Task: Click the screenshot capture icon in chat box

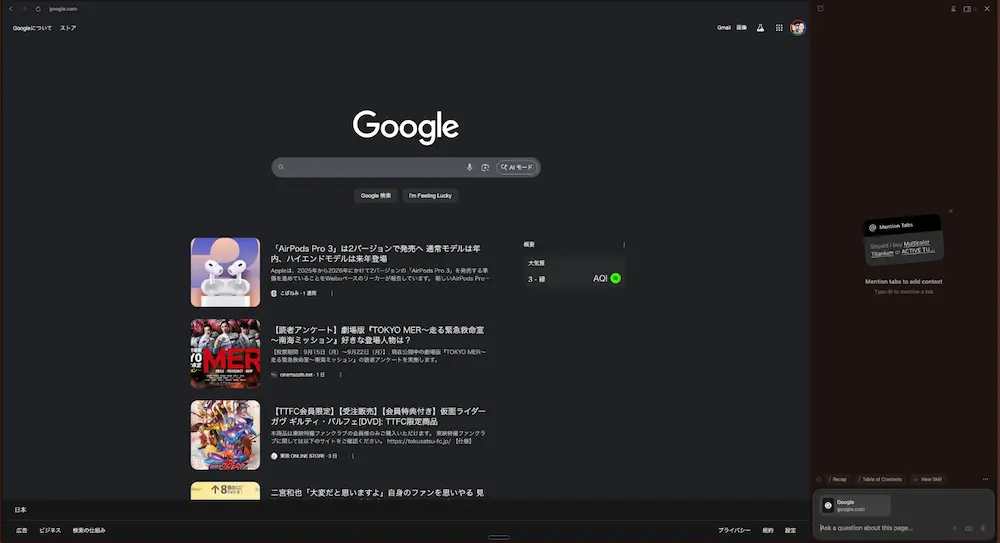Action: (969, 528)
